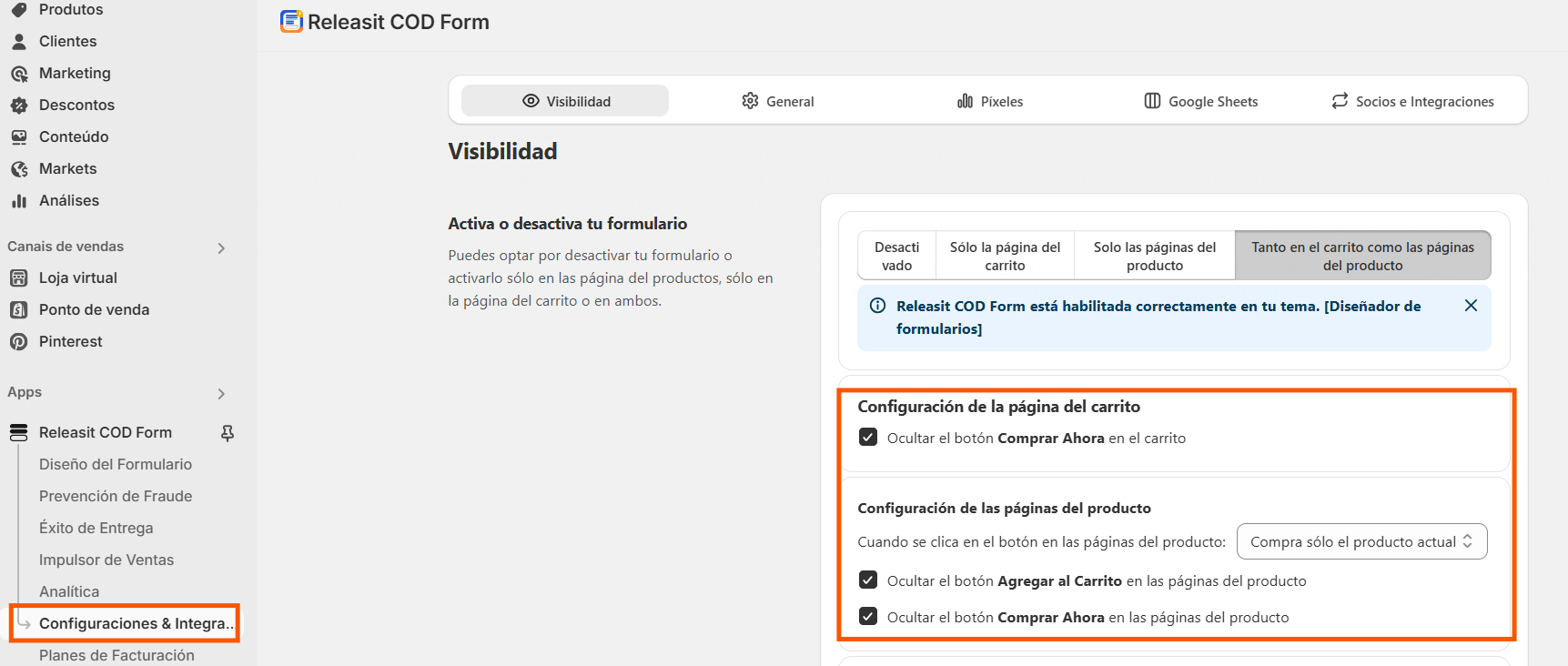Click the Análises bar chart icon

click(x=19, y=200)
